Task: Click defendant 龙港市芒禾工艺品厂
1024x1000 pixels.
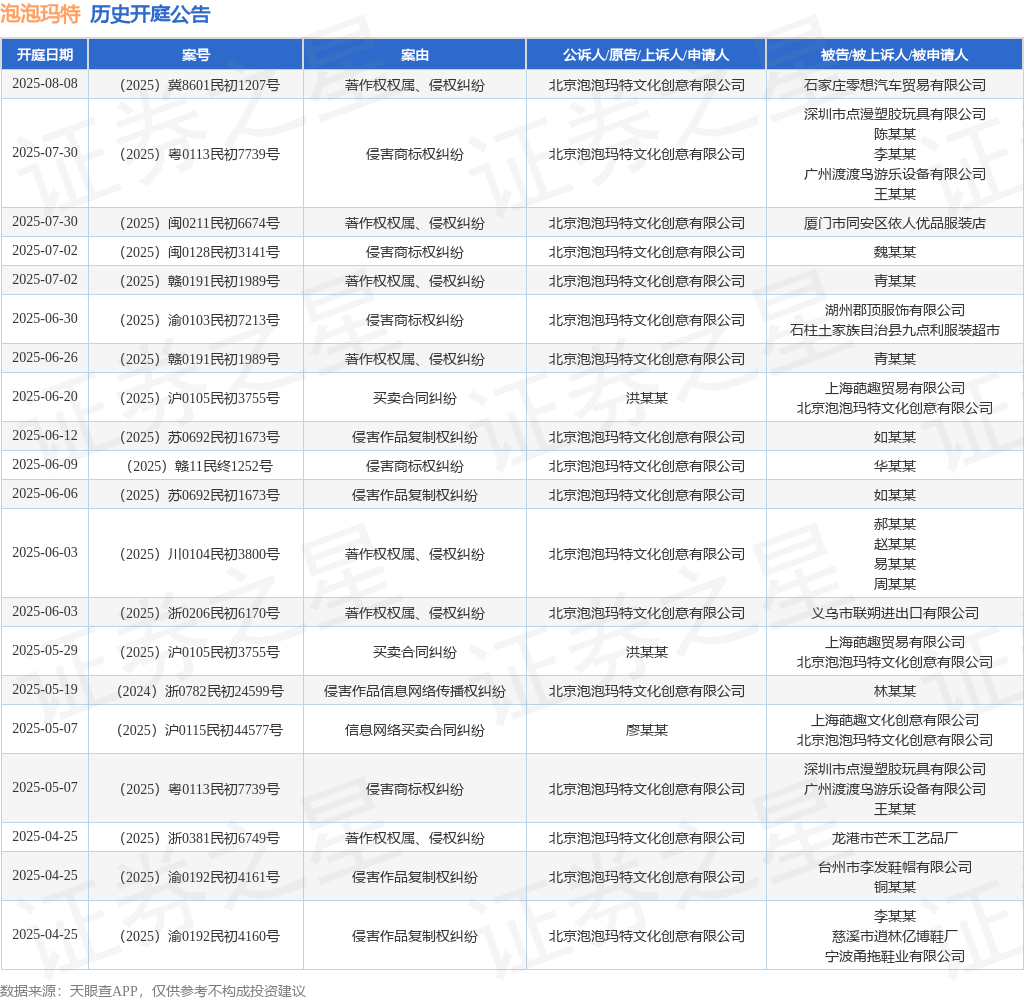Action: point(895,838)
